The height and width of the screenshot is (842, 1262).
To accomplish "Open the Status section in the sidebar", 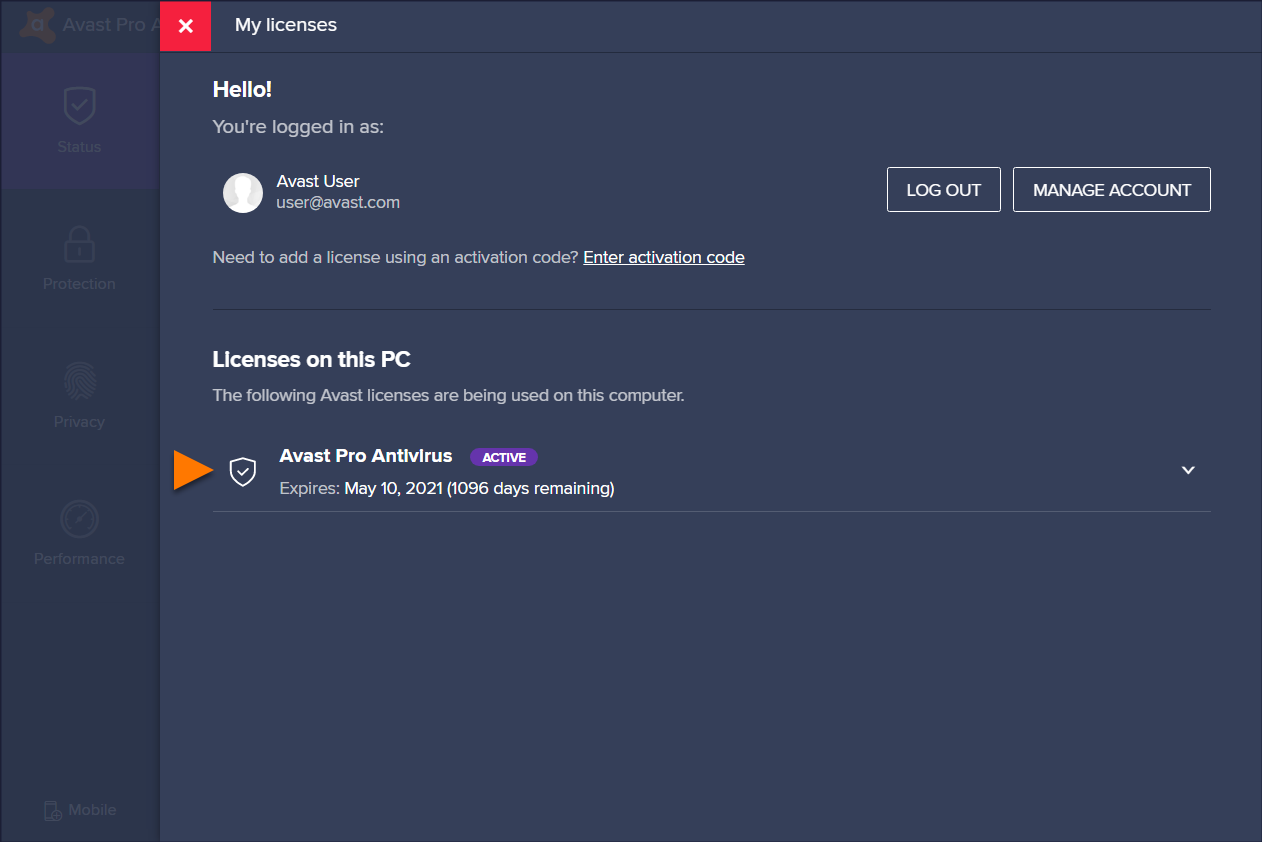I will (79, 120).
